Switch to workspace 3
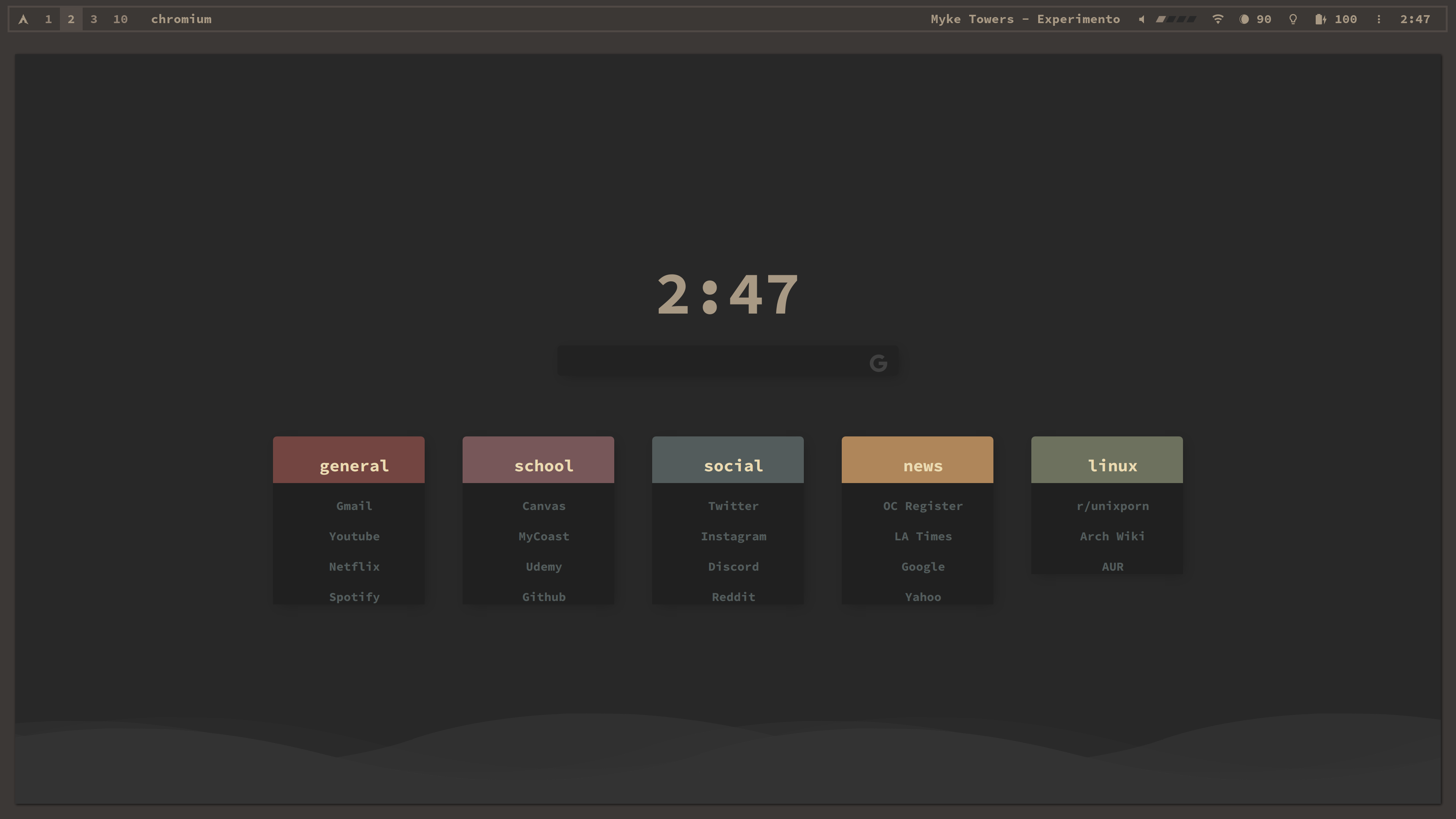Image resolution: width=1456 pixels, height=819 pixels. (x=94, y=19)
